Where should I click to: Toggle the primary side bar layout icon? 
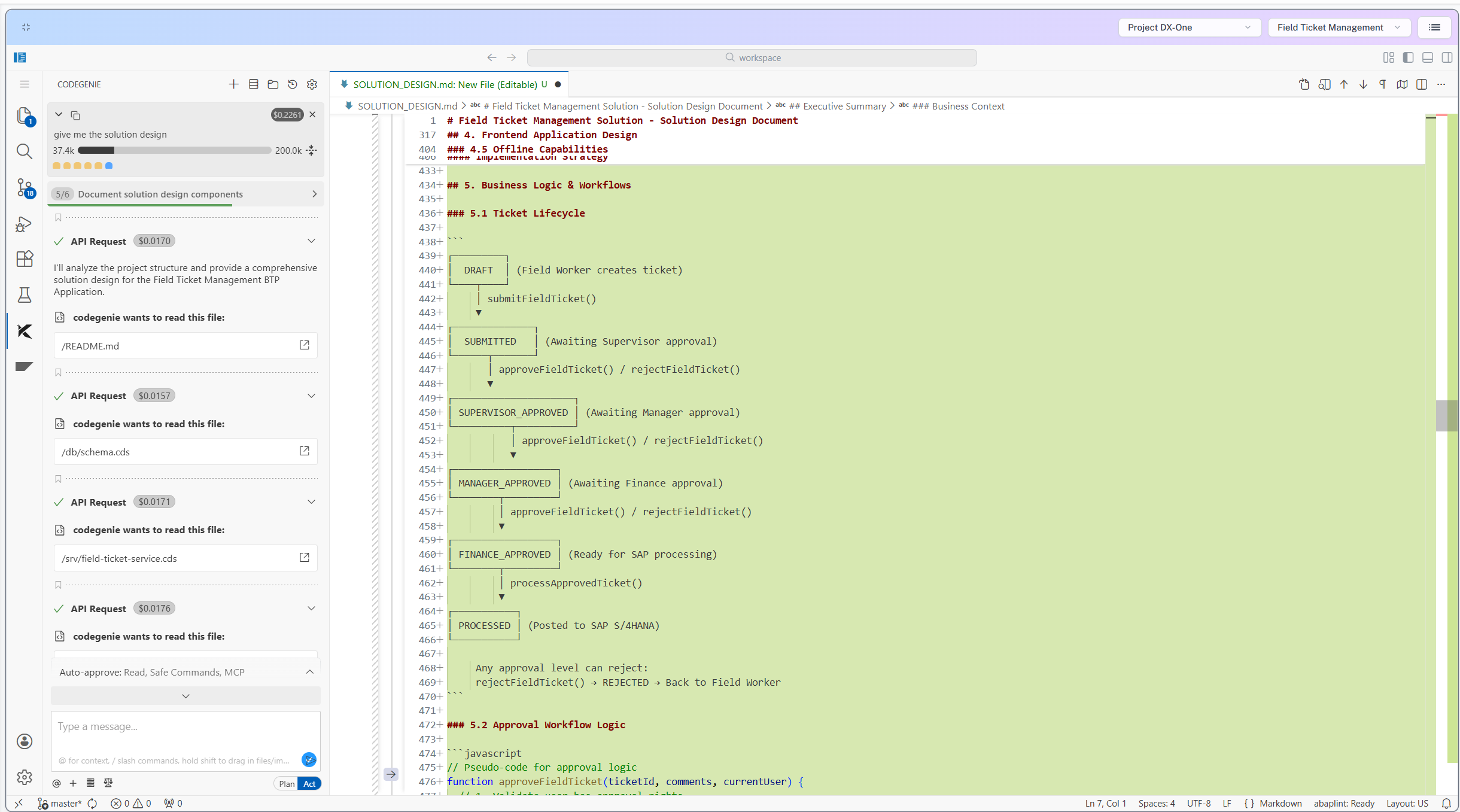pyautogui.click(x=1408, y=57)
